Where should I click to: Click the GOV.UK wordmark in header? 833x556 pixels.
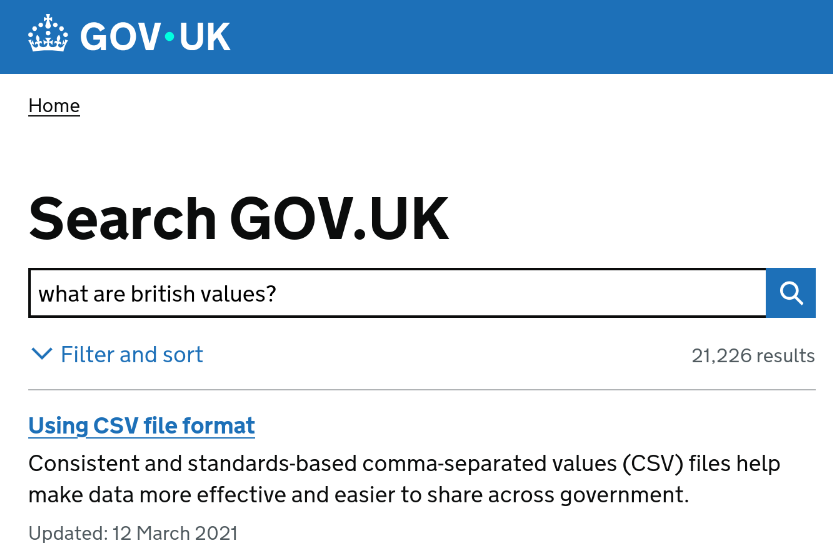(155, 37)
